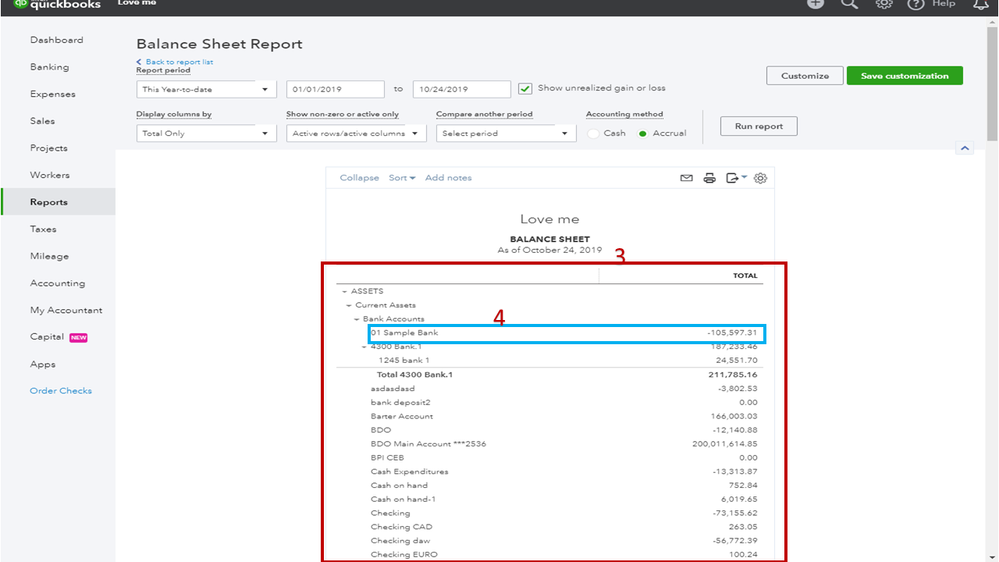Expand the Compare another period dropdown

(x=506, y=133)
